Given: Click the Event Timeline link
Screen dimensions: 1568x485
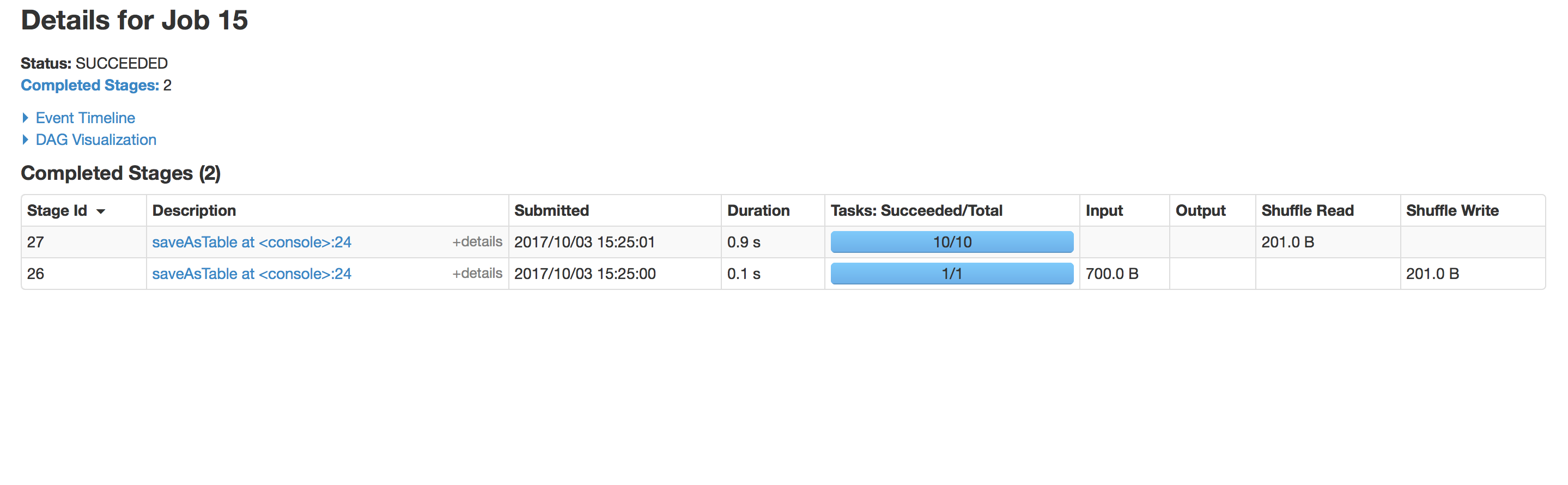Looking at the screenshot, I should 85,118.
